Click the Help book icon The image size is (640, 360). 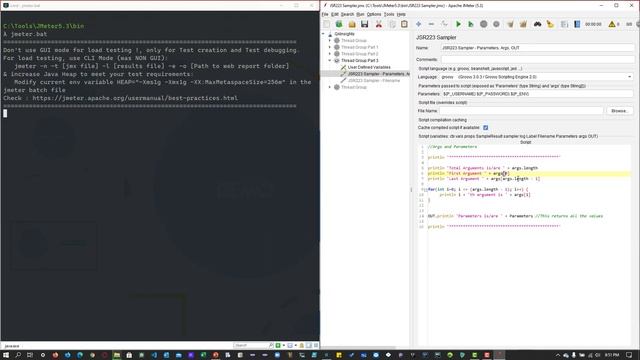[x=577, y=24]
